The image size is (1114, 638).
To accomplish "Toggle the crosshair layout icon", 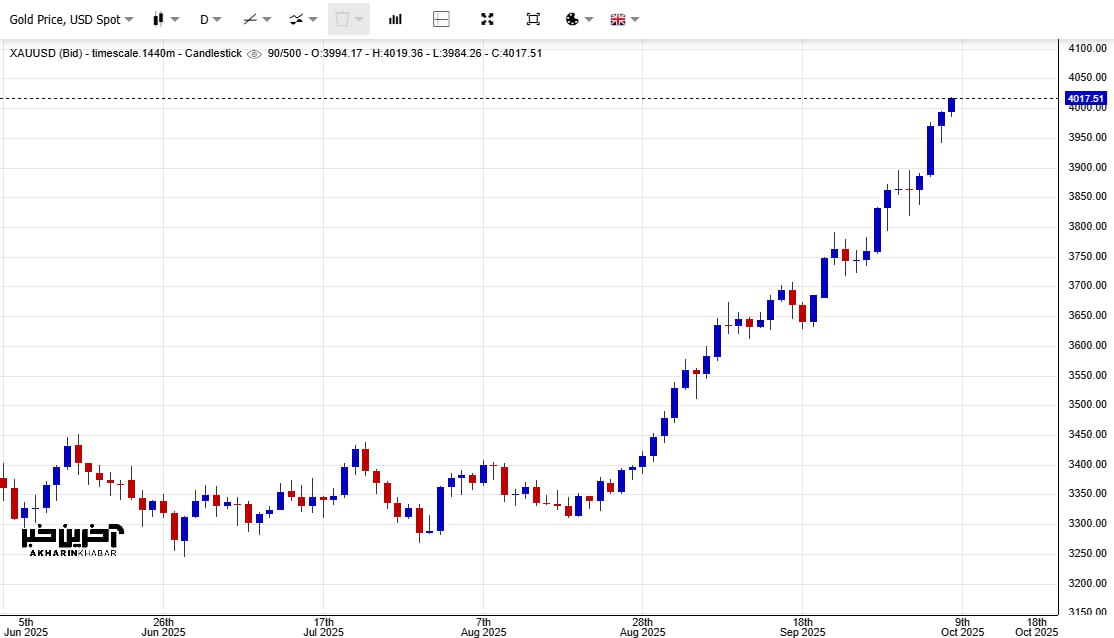I will (x=441, y=19).
